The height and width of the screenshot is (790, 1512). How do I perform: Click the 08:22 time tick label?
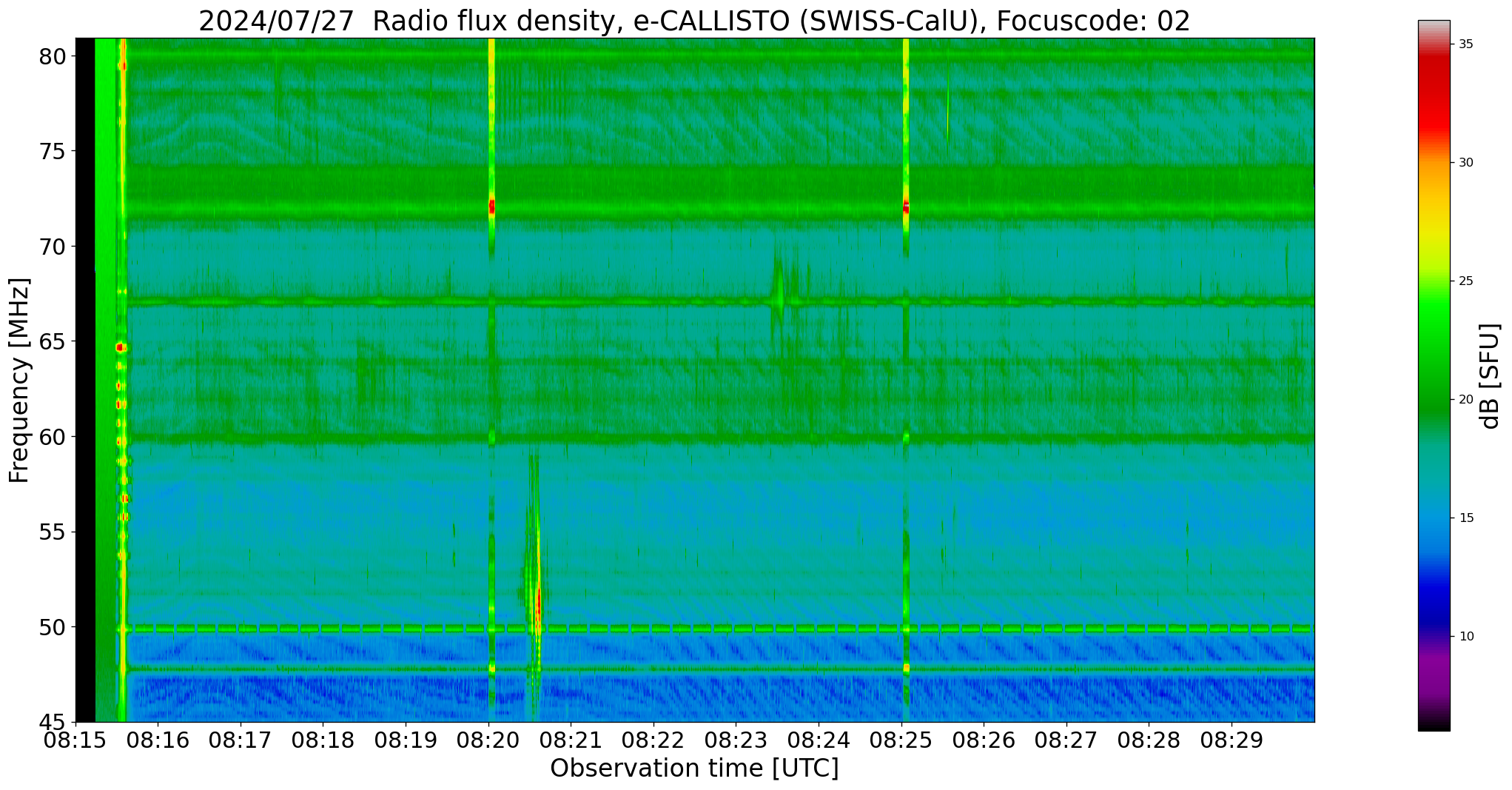653,740
